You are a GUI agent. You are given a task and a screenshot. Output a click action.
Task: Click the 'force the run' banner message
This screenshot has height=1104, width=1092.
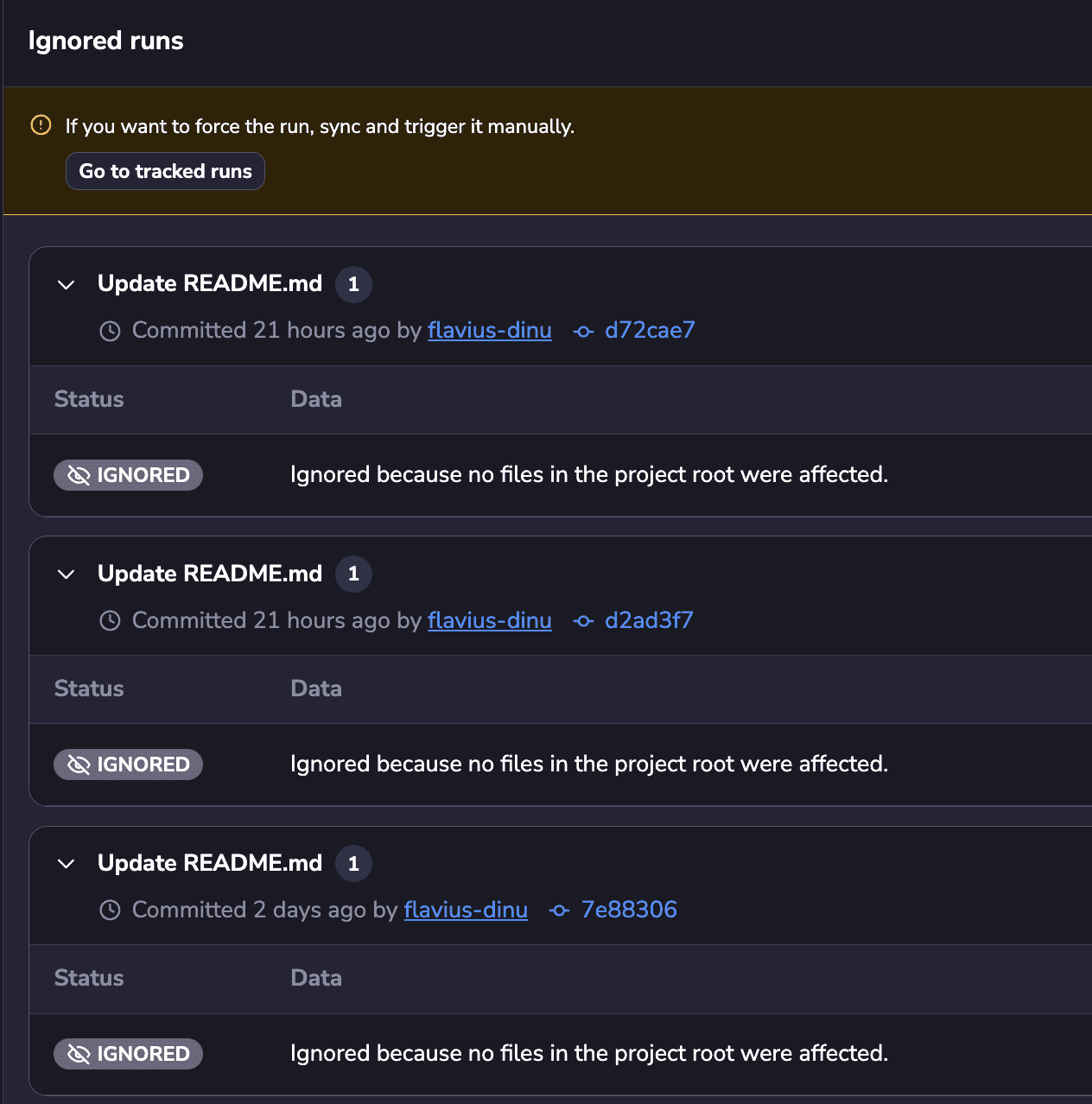pos(320,126)
